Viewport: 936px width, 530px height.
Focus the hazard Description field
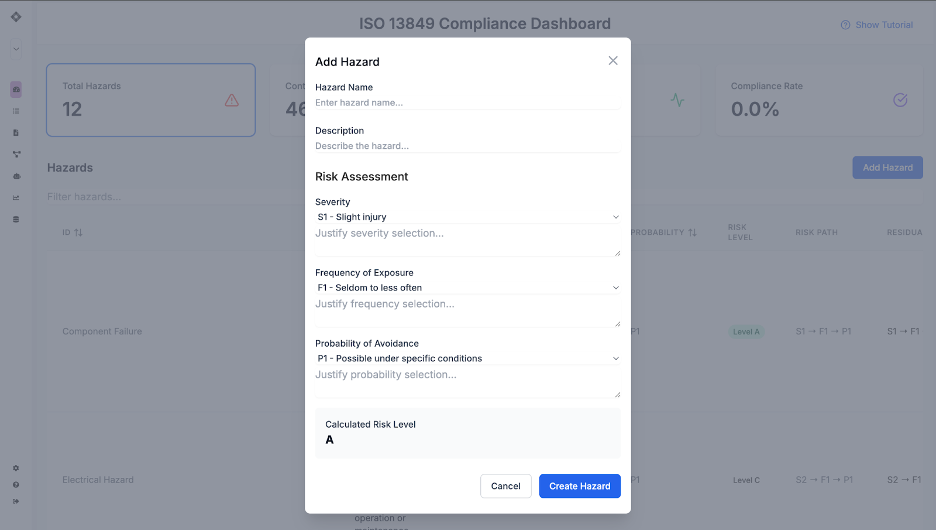[x=467, y=146]
